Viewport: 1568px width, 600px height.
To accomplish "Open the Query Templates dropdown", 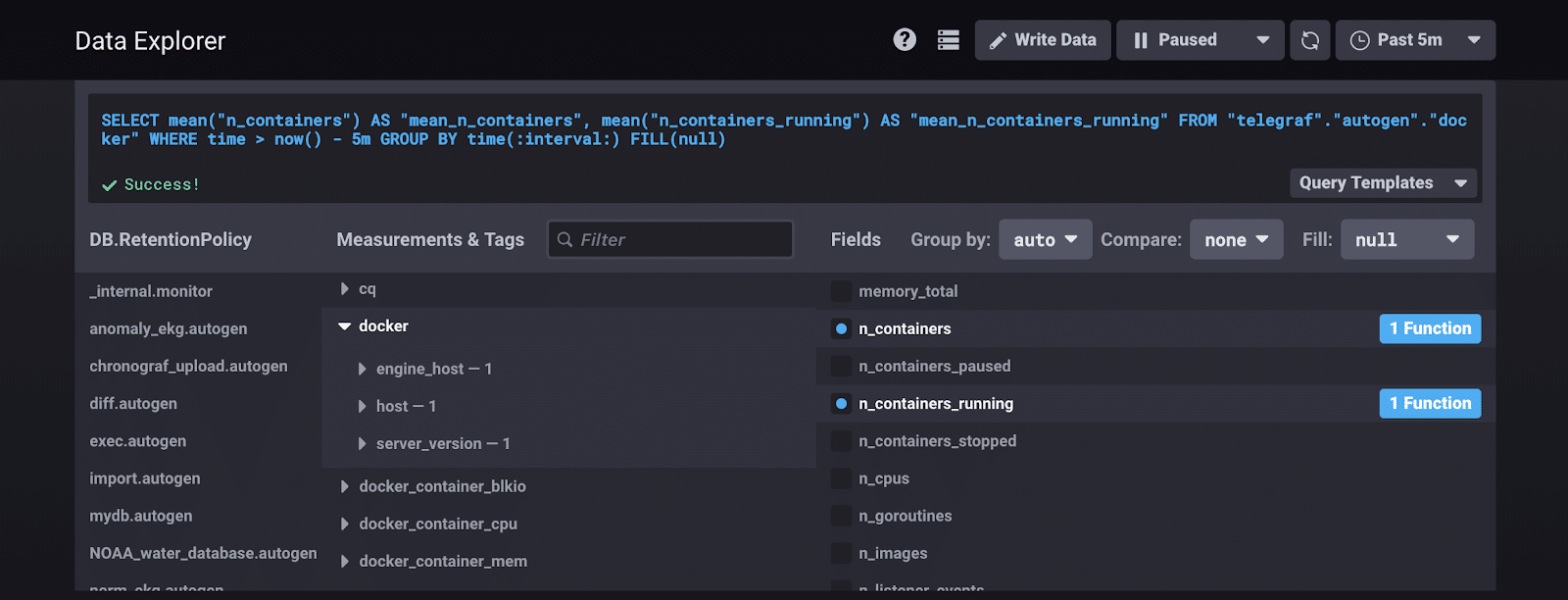I will [1382, 183].
